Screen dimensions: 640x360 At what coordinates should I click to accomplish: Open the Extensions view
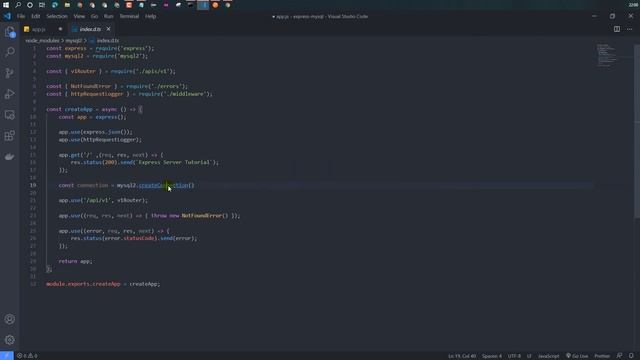pos(10,136)
